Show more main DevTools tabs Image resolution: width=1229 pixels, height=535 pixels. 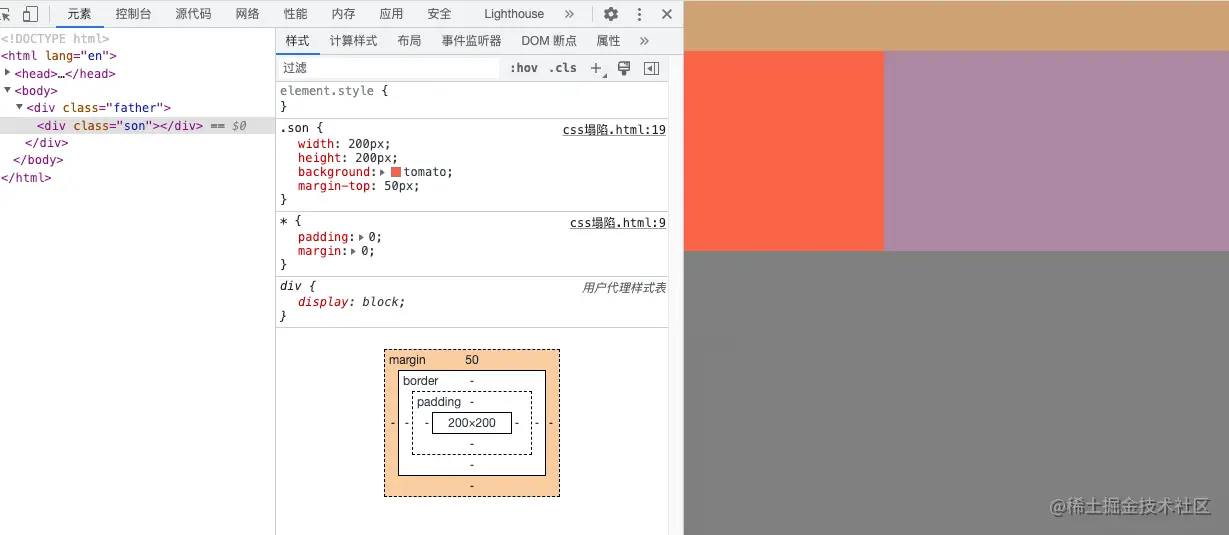(569, 14)
